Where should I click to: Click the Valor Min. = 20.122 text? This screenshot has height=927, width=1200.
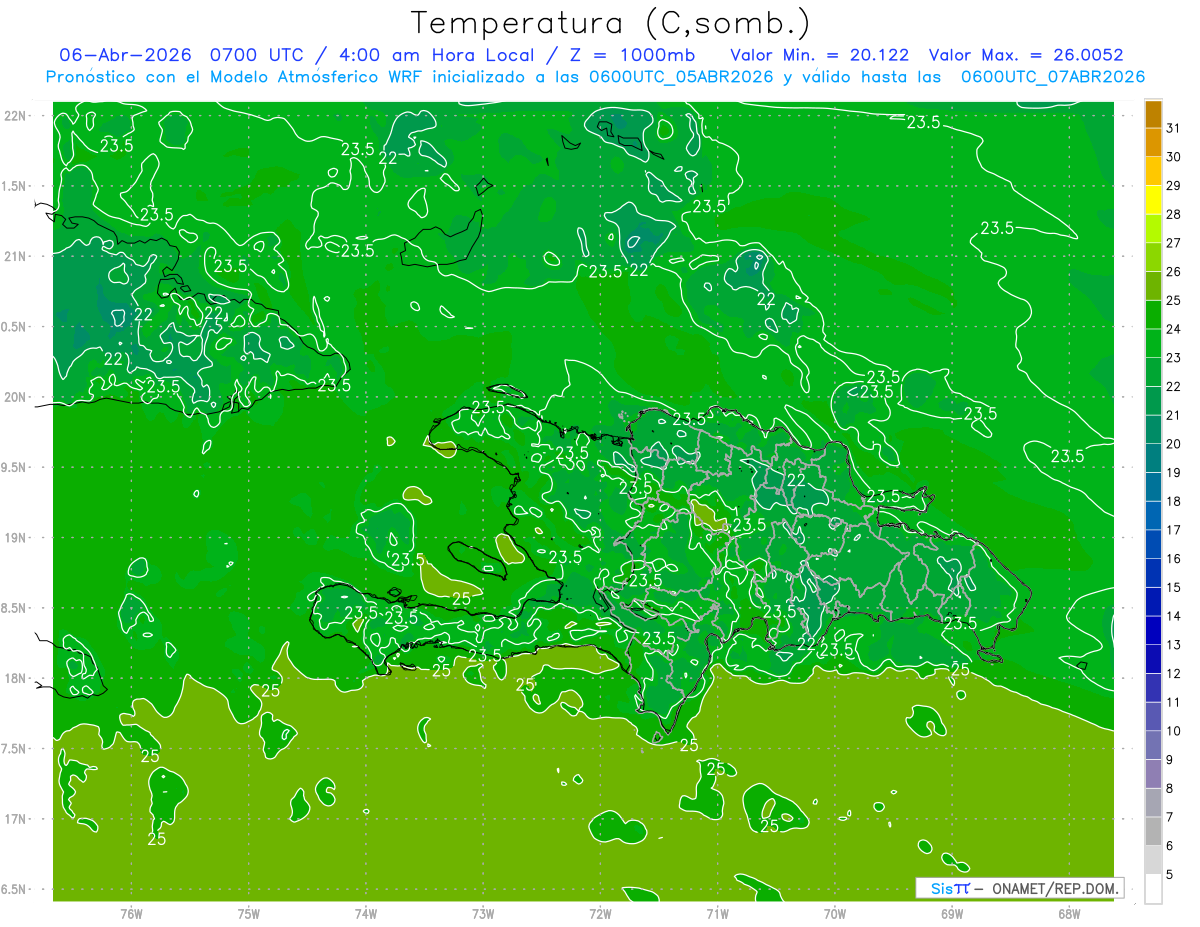(x=820, y=55)
